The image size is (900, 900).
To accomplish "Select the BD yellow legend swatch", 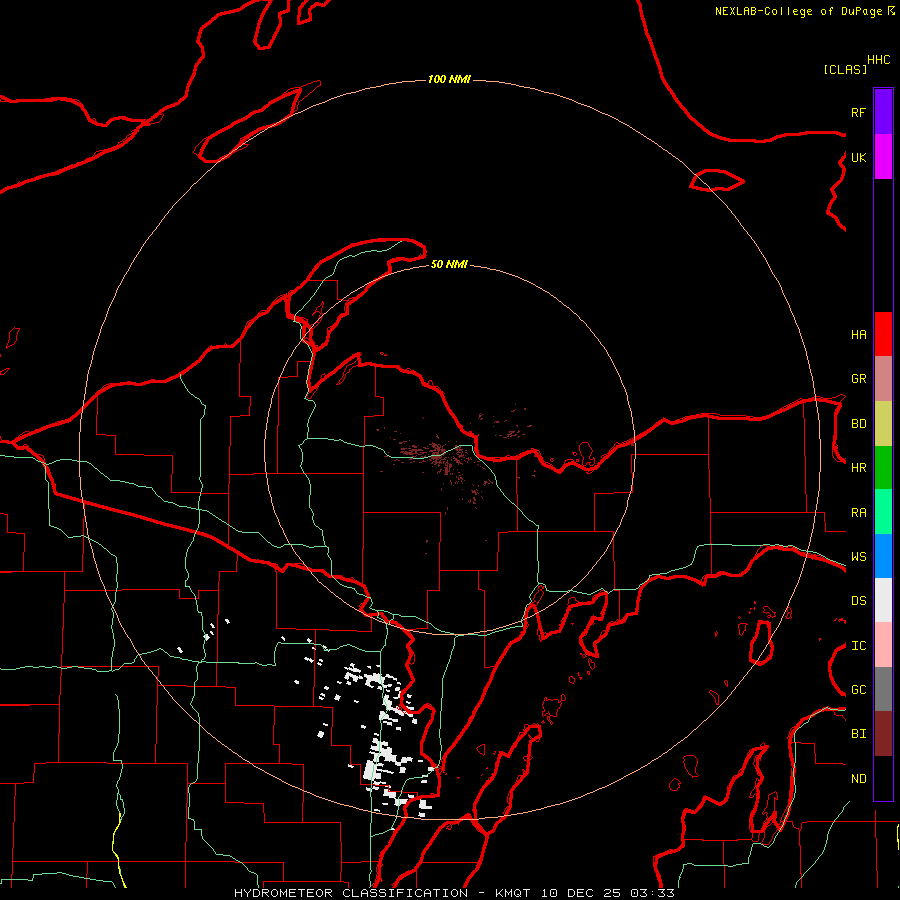I will 883,424.
